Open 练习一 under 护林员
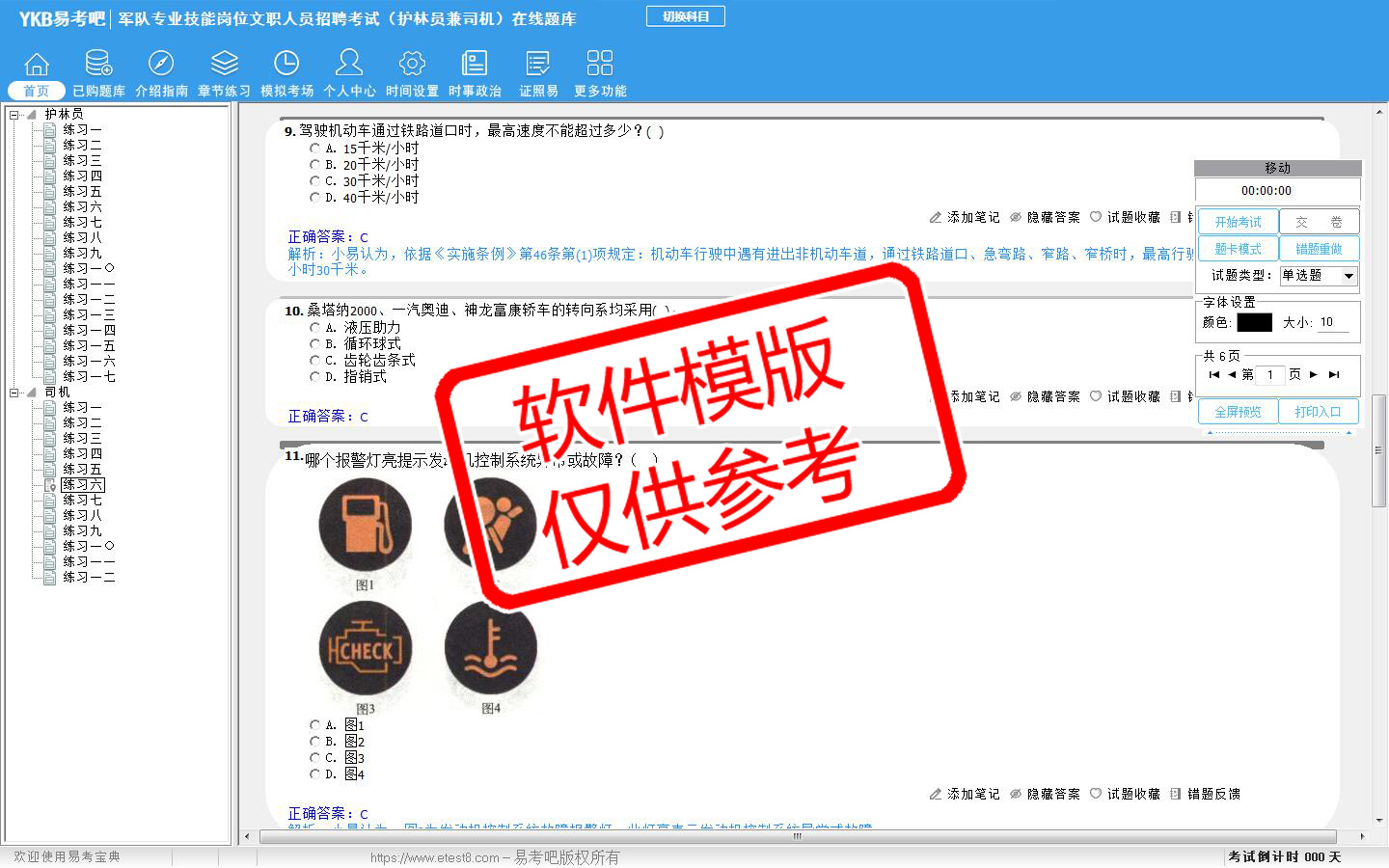The width and height of the screenshot is (1389, 868). point(82,130)
